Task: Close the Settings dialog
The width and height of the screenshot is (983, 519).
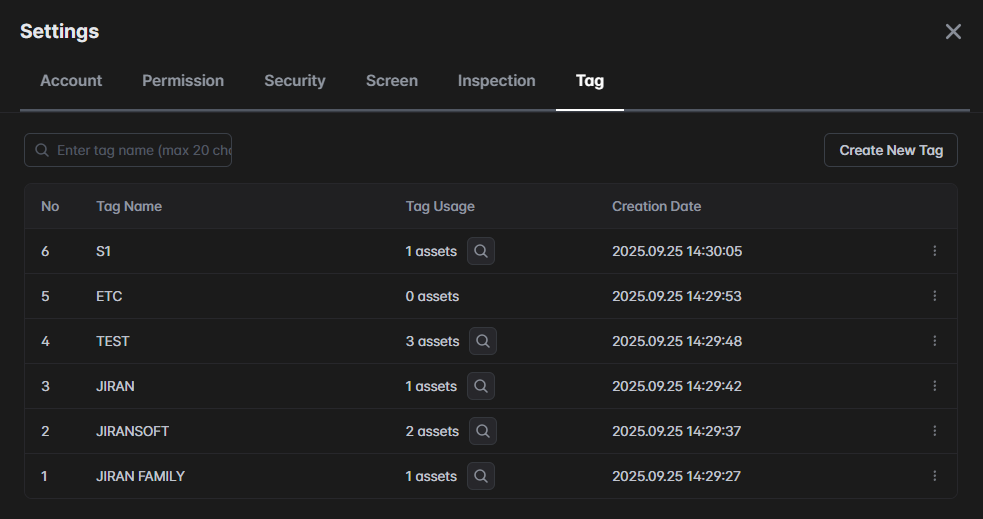Action: coord(953,32)
